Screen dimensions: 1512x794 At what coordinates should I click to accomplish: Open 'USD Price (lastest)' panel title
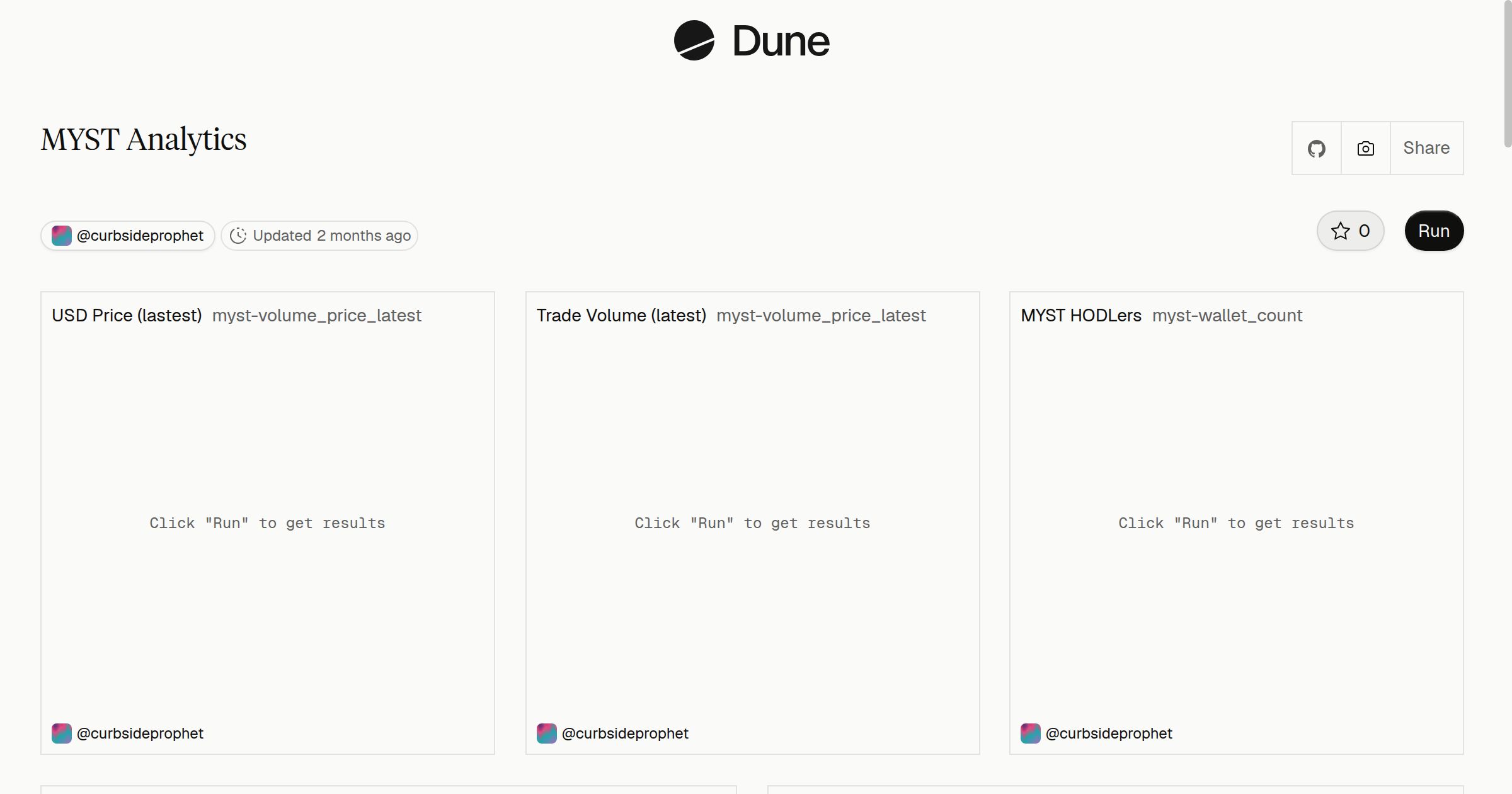click(127, 315)
